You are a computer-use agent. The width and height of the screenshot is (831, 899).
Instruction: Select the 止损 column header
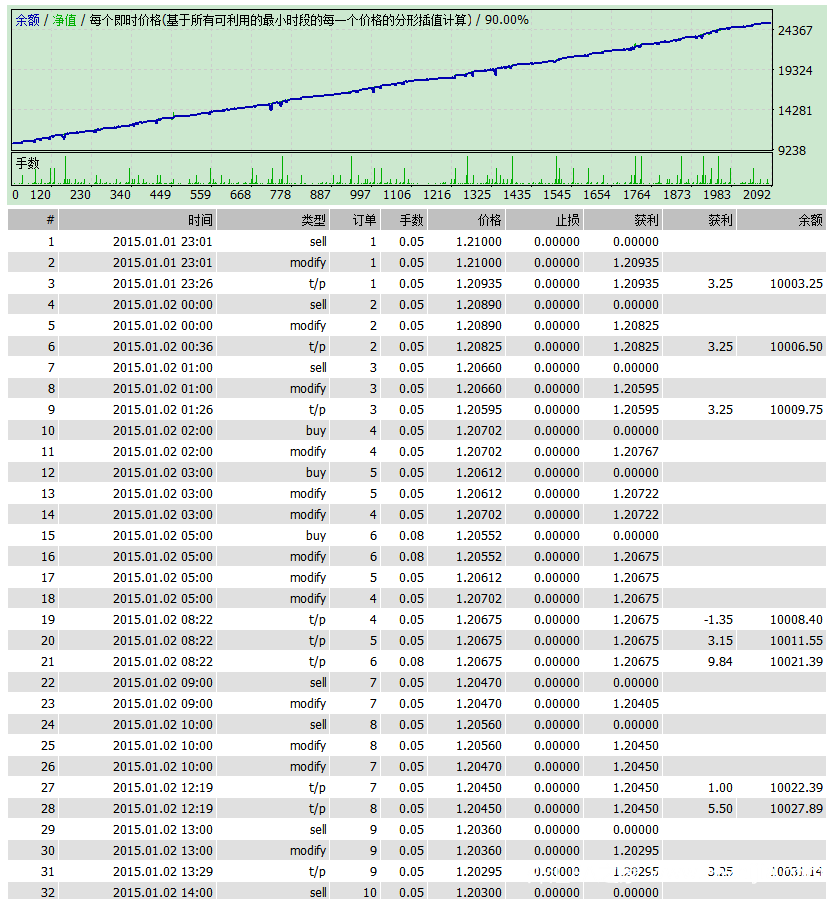coord(567,220)
